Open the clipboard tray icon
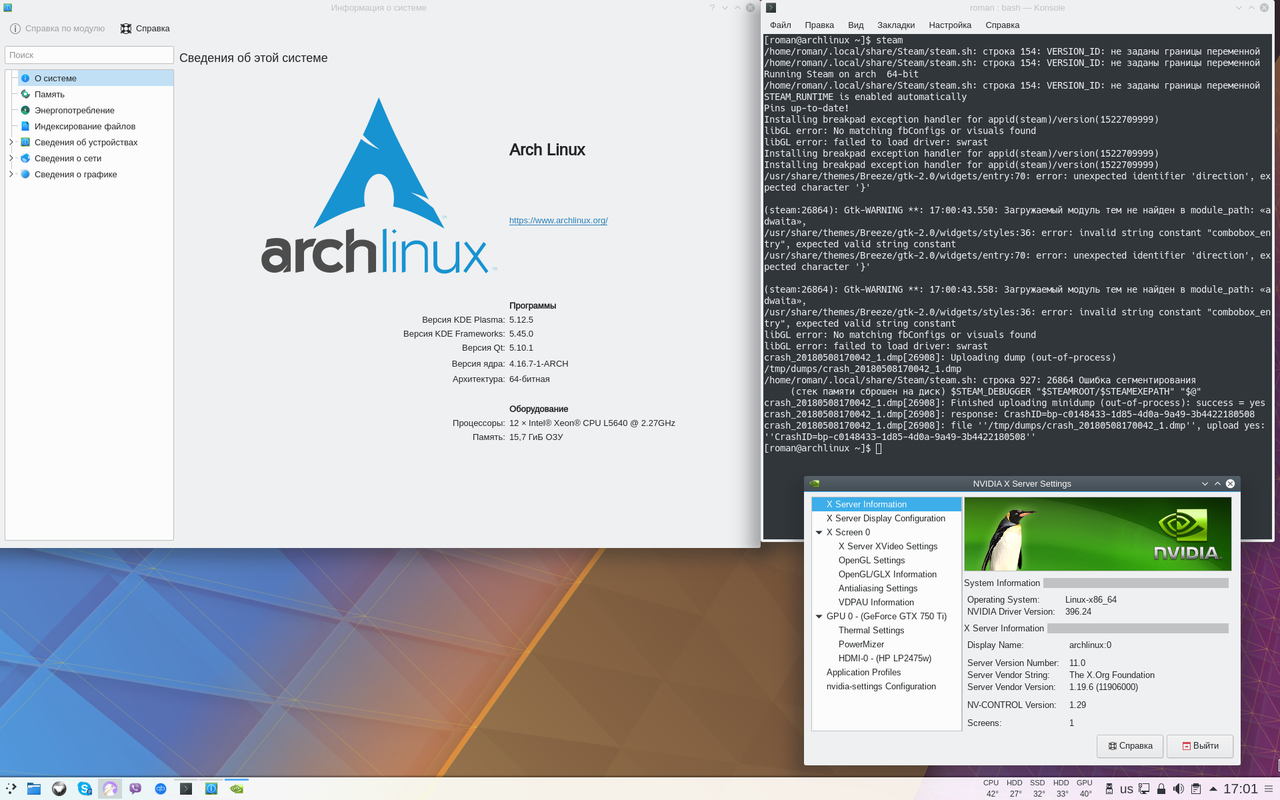Viewport: 1280px width, 800px height. coord(1195,789)
